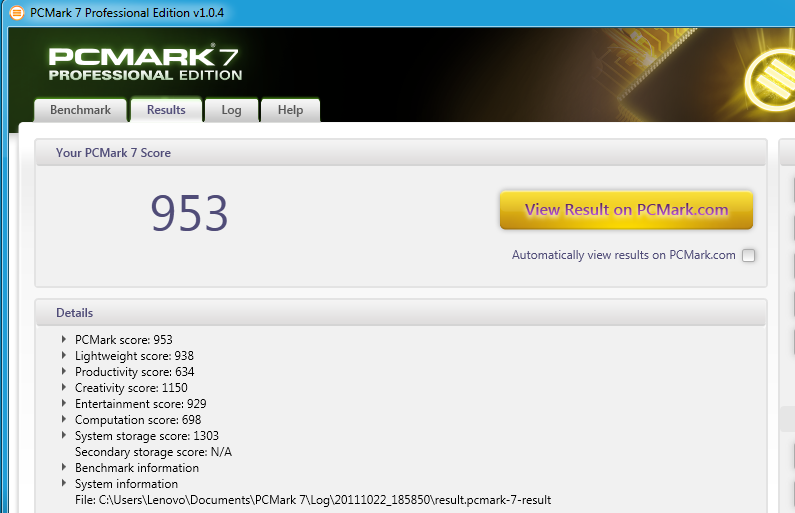This screenshot has width=795, height=513.
Task: Click the large 953 score number
Action: tap(189, 213)
